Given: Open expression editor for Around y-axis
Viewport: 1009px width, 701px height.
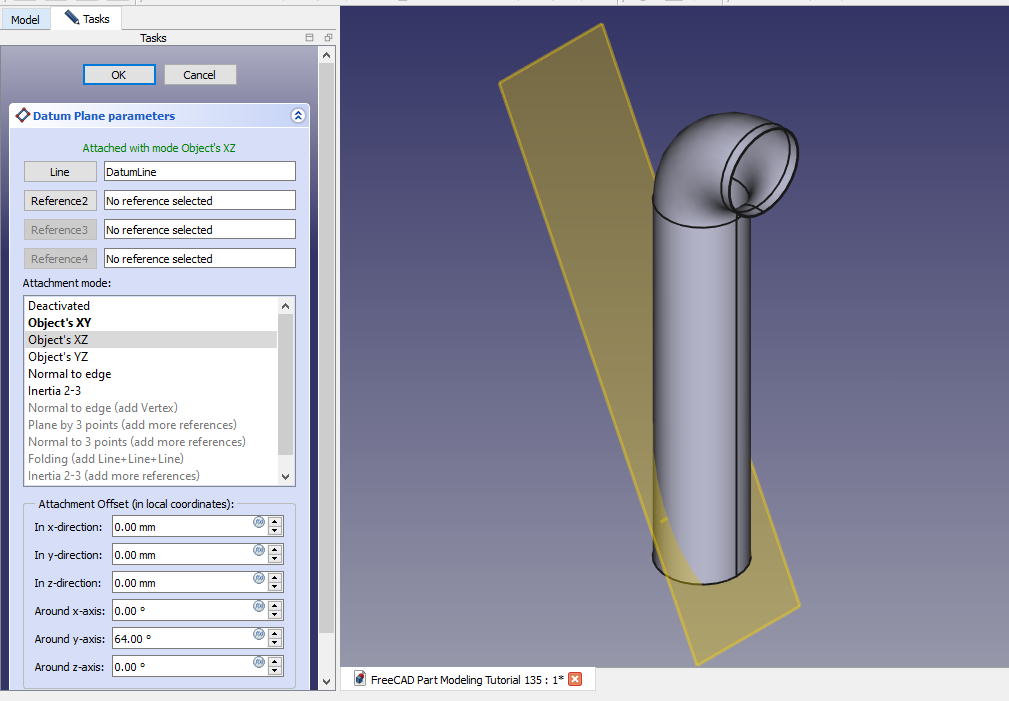Looking at the screenshot, I should [x=258, y=634].
